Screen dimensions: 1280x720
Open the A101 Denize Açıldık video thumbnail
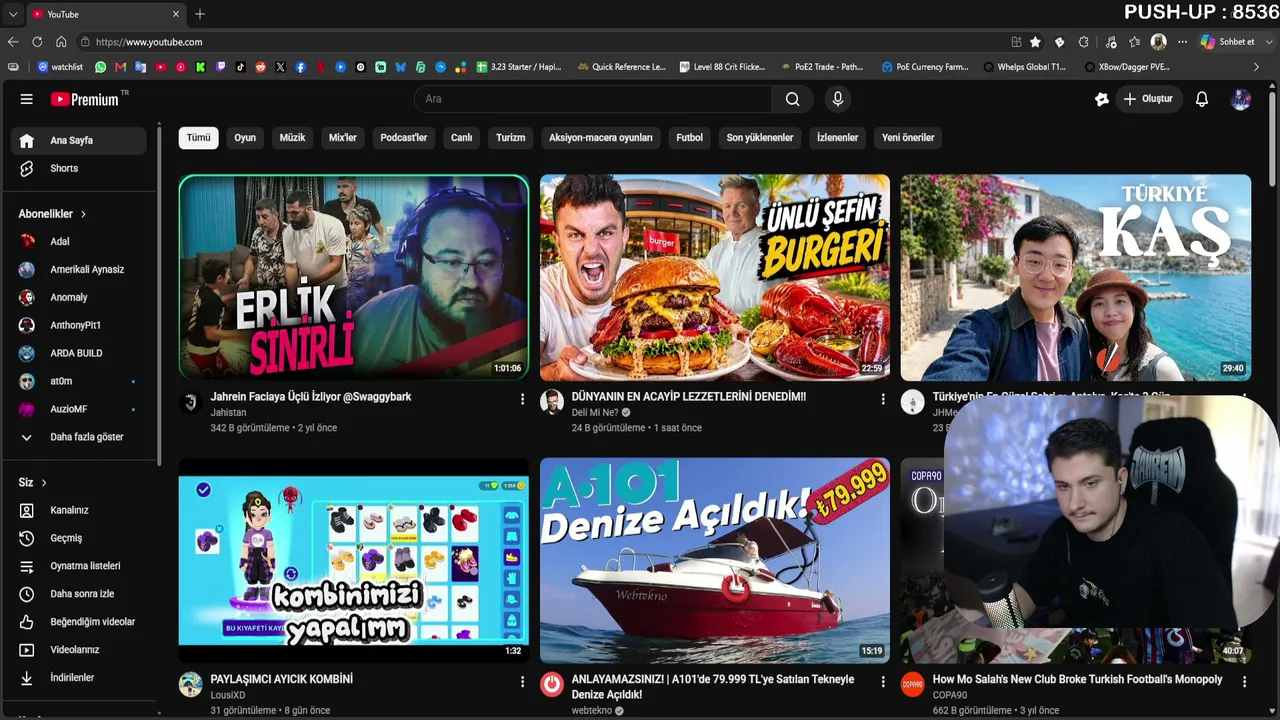(x=715, y=561)
